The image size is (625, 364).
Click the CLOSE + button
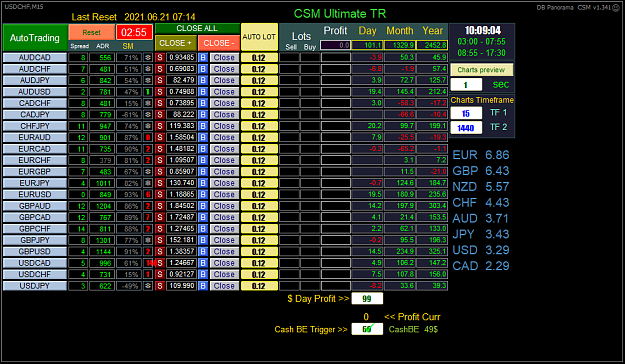pos(176,43)
